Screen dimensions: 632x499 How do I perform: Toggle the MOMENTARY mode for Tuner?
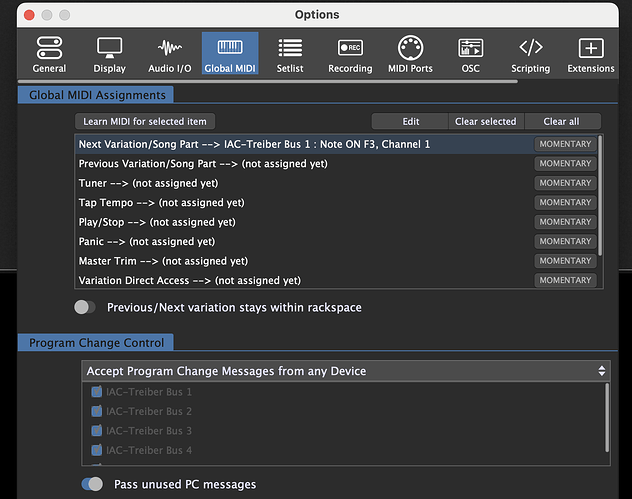pyautogui.click(x=565, y=183)
